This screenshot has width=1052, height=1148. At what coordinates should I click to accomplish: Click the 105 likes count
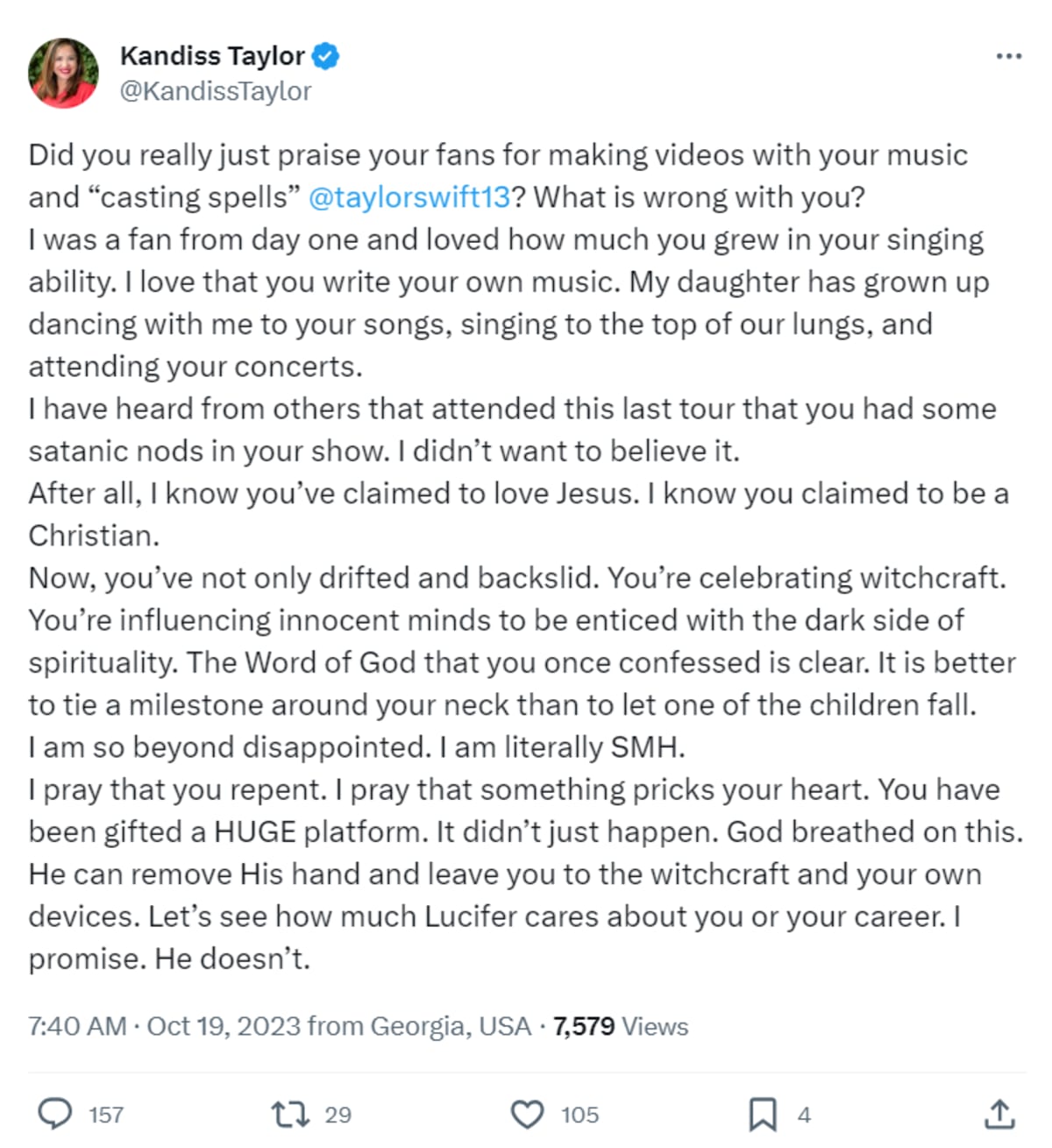[579, 1115]
